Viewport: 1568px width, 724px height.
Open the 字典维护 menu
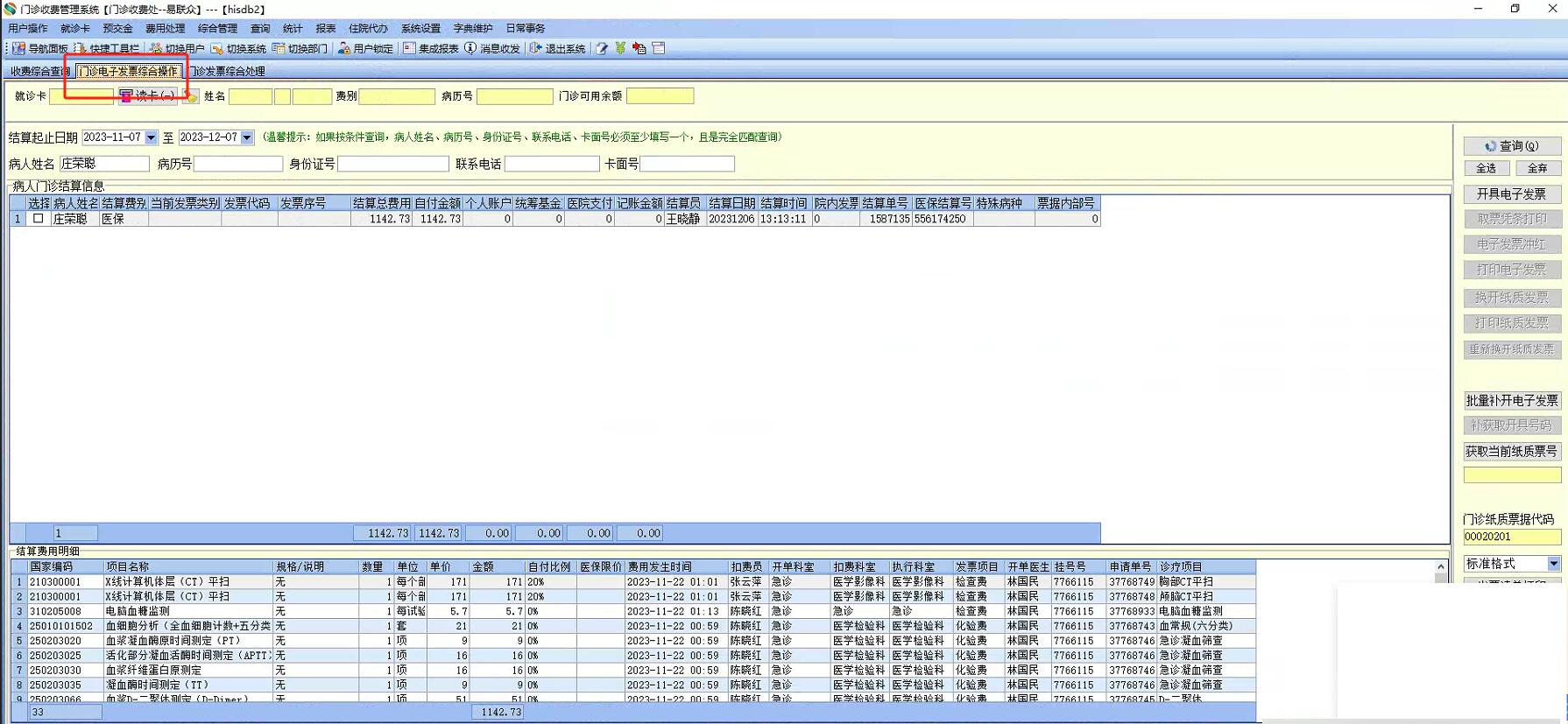click(x=473, y=28)
